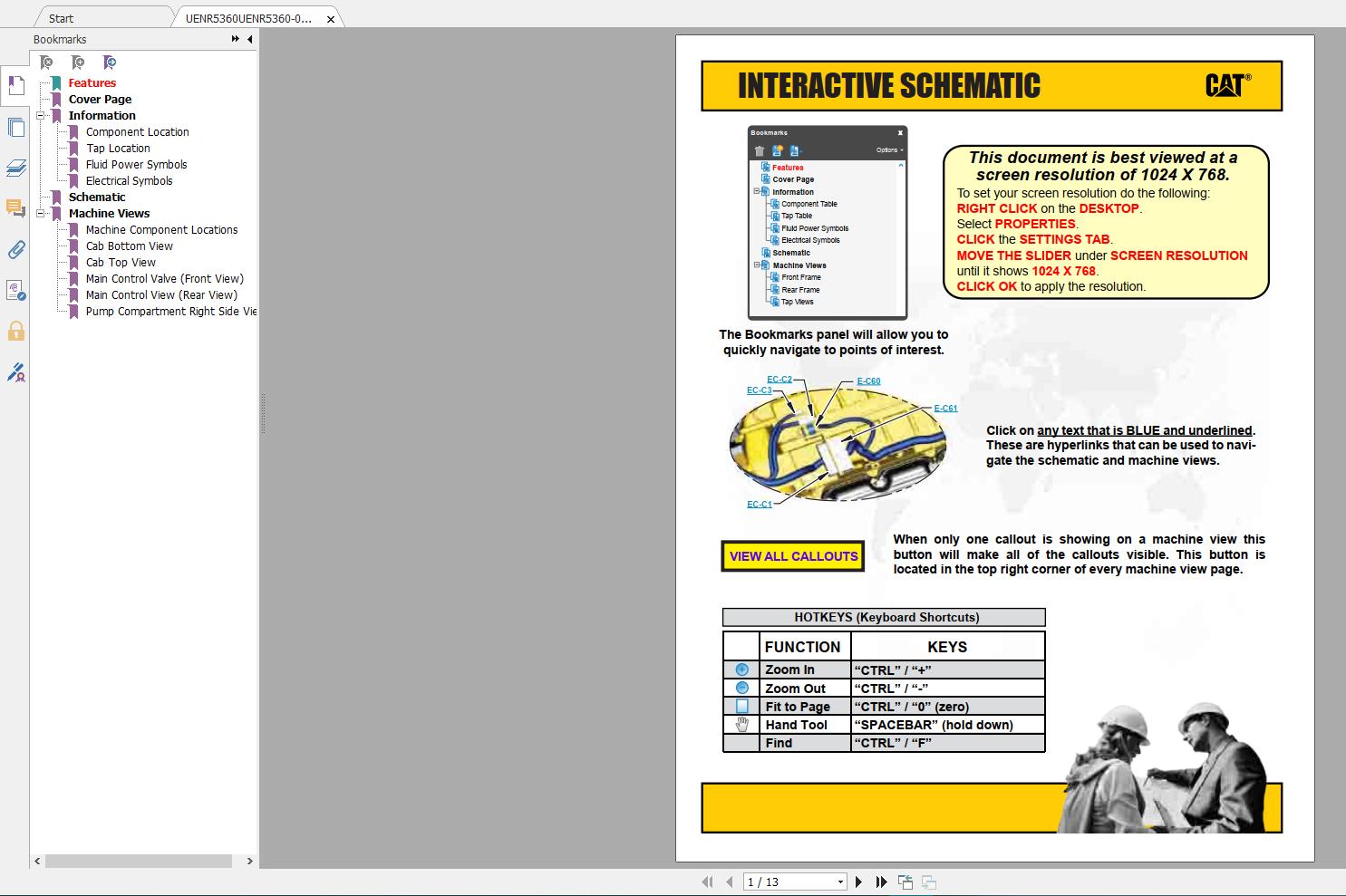Follow the EC-C3 callout link
The height and width of the screenshot is (896, 1346).
[760, 390]
